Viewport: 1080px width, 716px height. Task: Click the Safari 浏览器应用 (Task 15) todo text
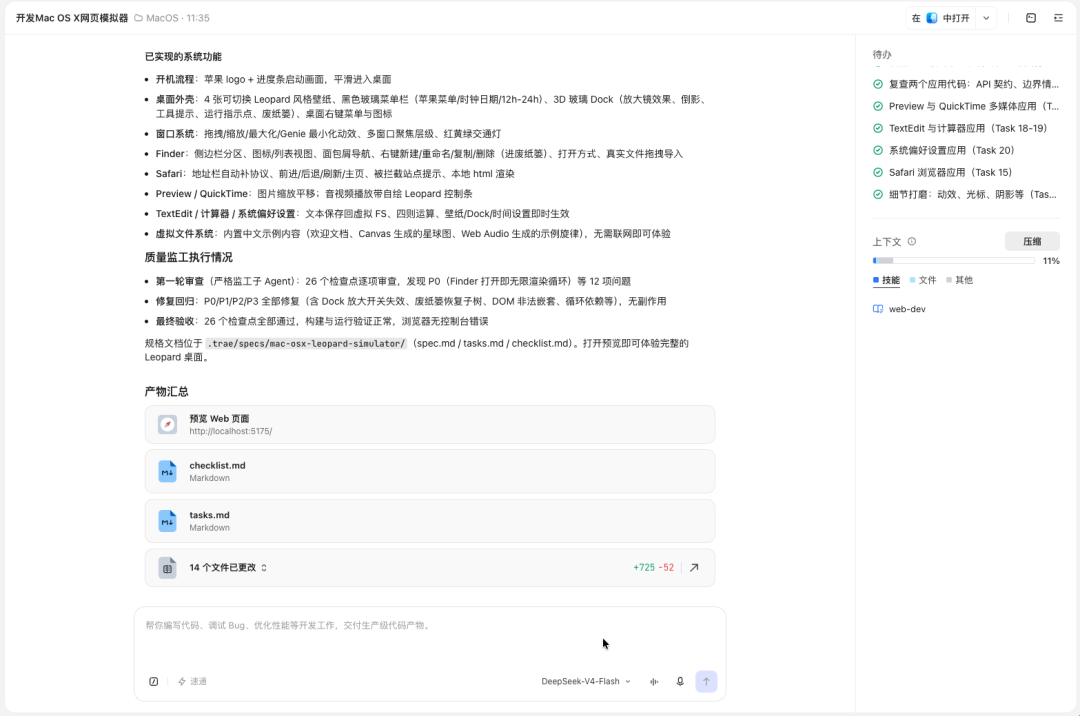(x=951, y=172)
